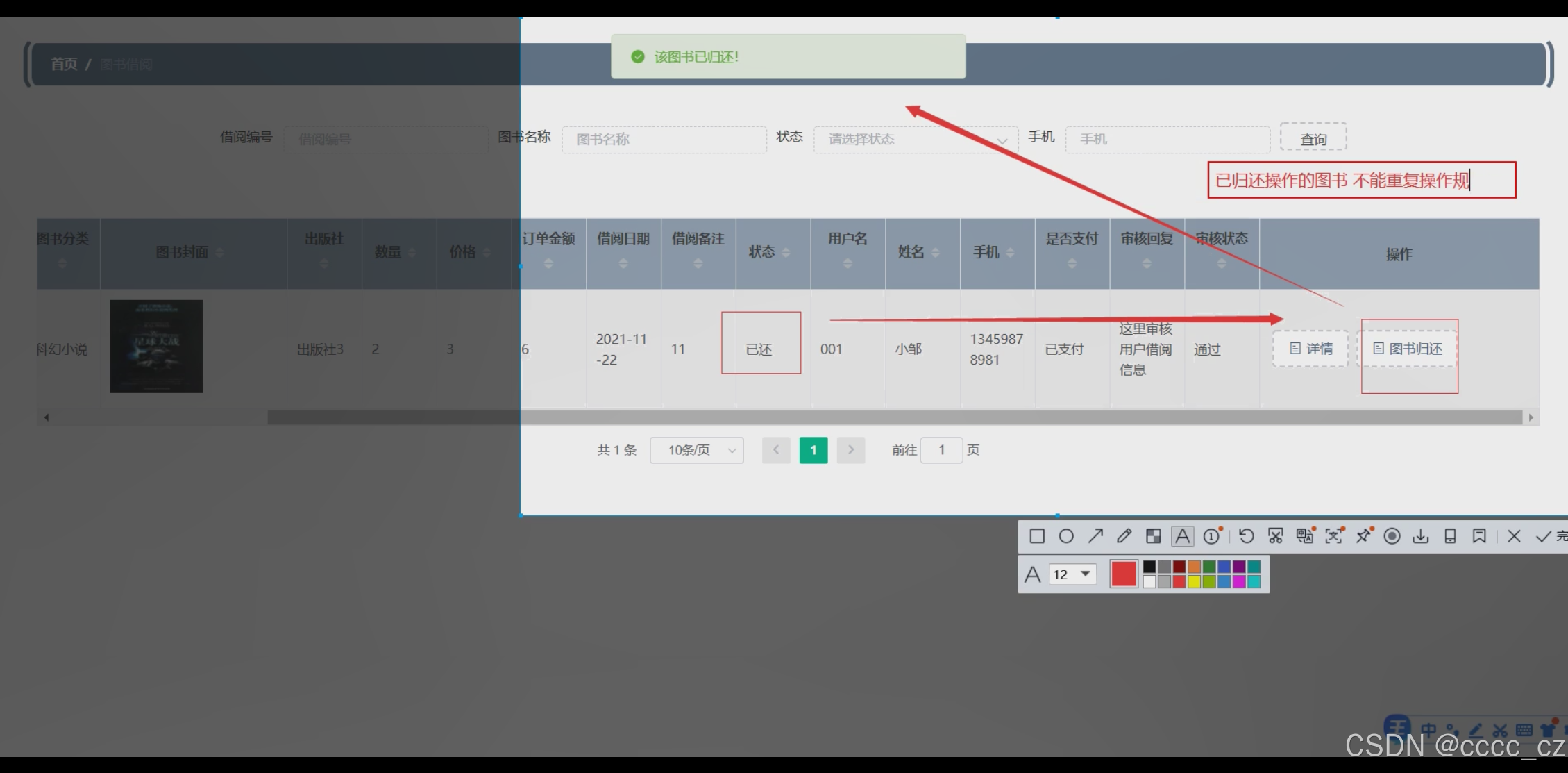The width and height of the screenshot is (1568, 773).
Task: Save screenshot with download icon
Action: 1421,536
